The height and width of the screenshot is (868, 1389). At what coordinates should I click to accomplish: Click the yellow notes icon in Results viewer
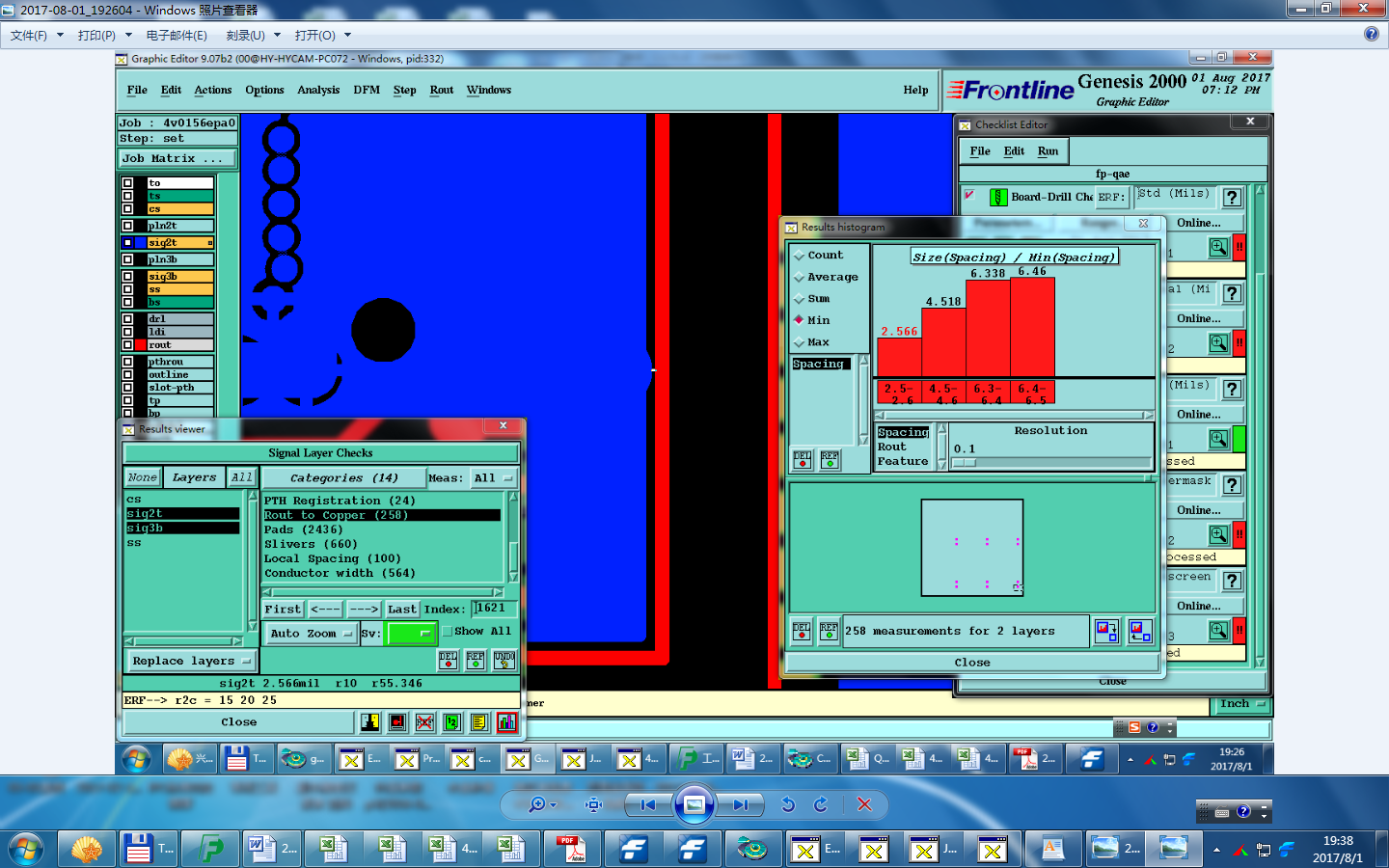[479, 721]
